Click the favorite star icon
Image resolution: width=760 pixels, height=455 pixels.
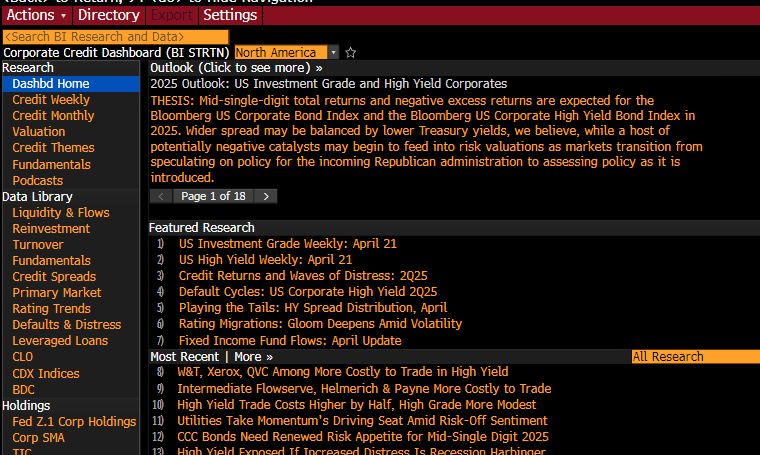(x=350, y=52)
